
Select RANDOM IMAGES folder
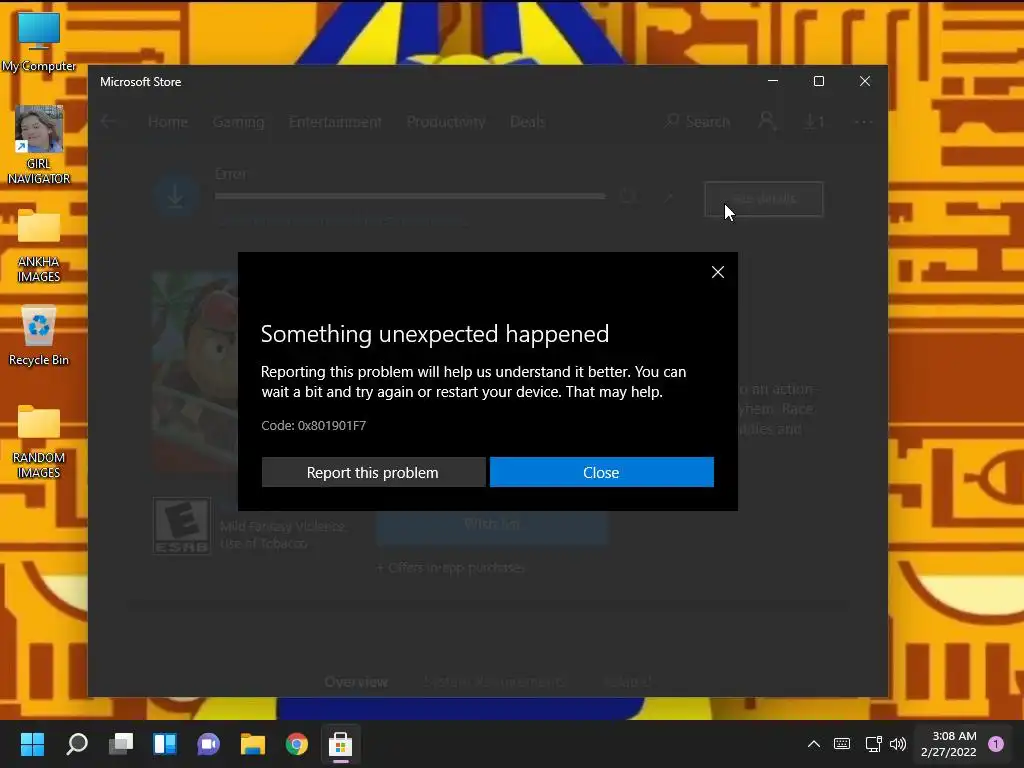click(x=39, y=441)
